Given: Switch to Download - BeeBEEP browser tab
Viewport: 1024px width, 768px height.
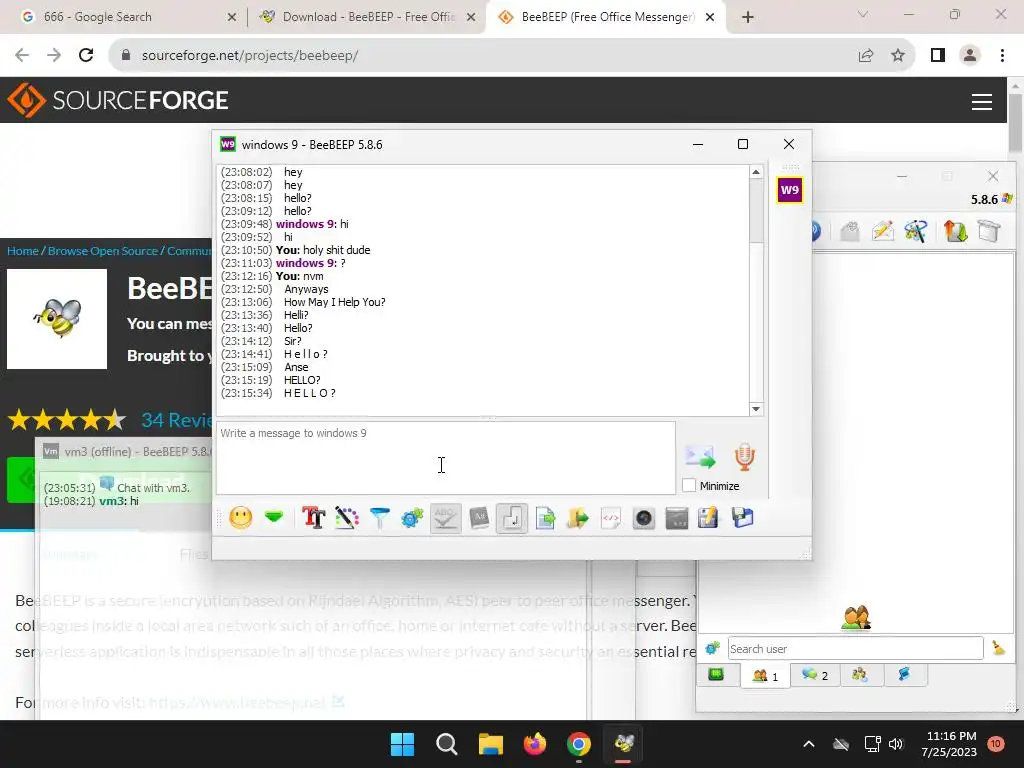Looking at the screenshot, I should [366, 17].
